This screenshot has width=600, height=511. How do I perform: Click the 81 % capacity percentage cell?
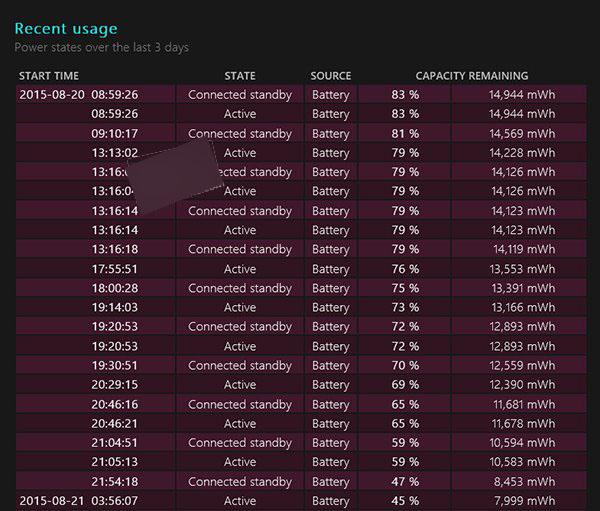(405, 134)
